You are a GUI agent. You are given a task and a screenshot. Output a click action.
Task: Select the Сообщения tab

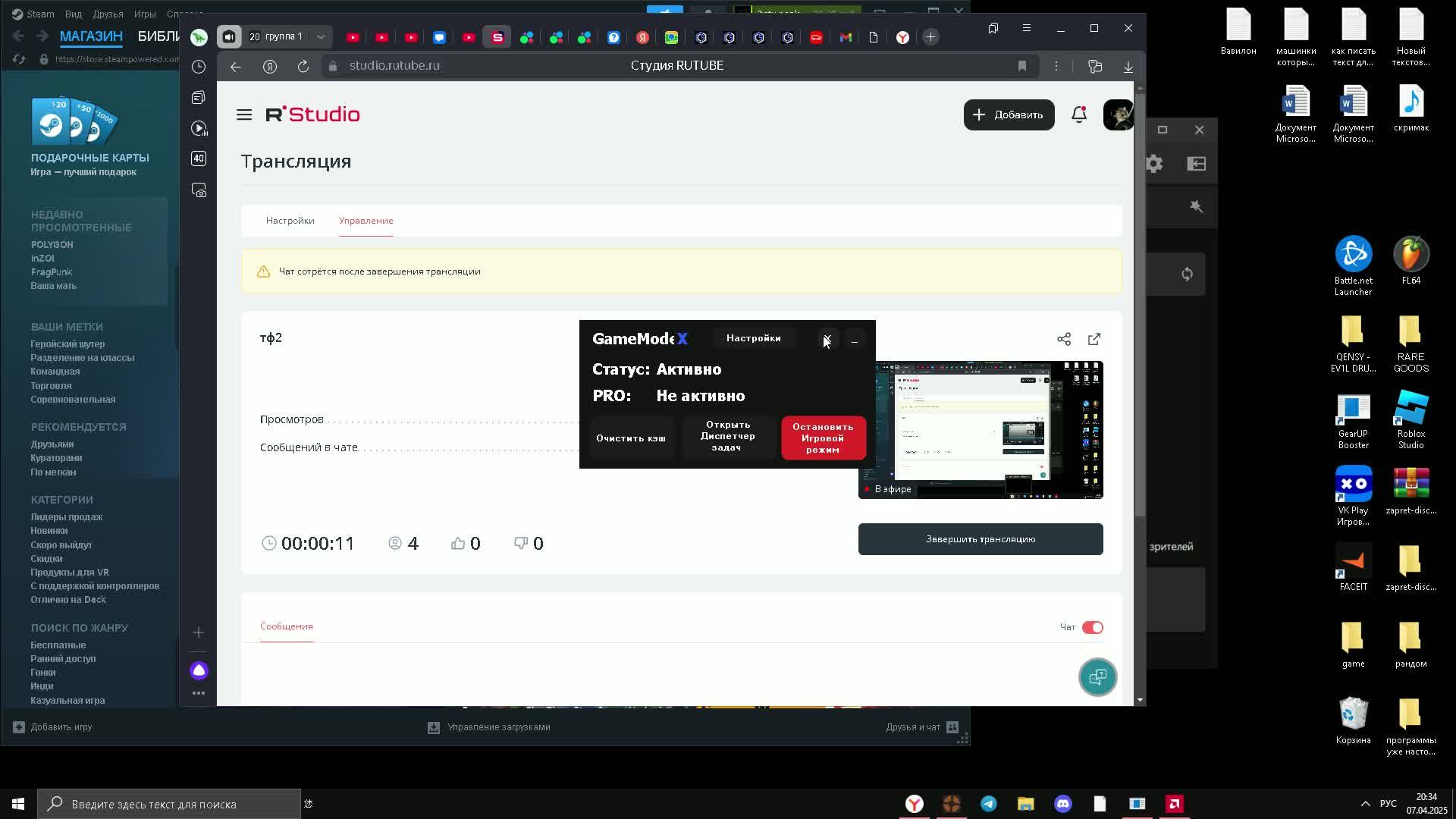pos(286,626)
